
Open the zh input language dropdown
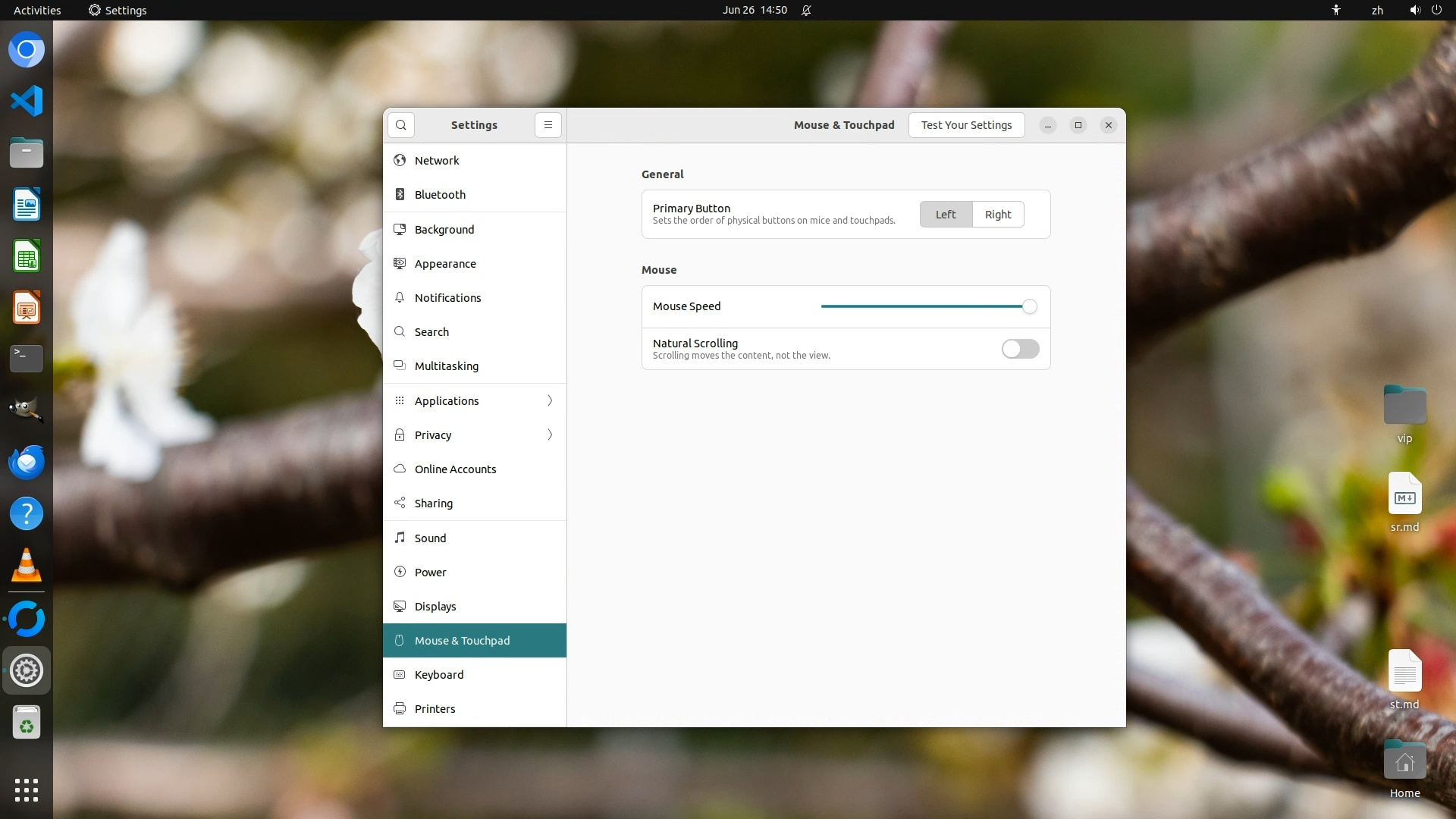tap(1377, 11)
